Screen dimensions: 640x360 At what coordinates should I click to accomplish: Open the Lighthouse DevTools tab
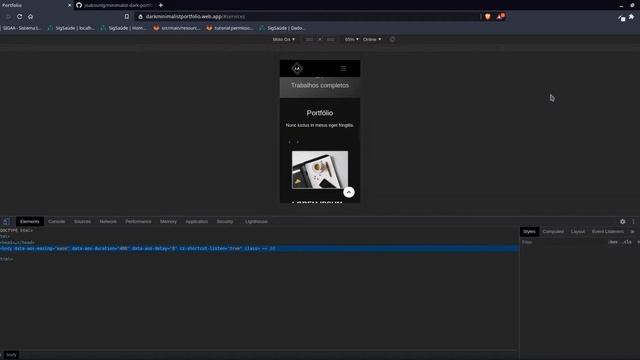[x=256, y=222]
